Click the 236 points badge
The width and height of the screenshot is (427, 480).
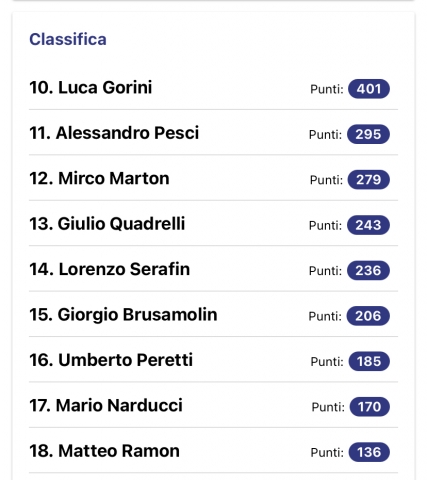[x=368, y=270]
